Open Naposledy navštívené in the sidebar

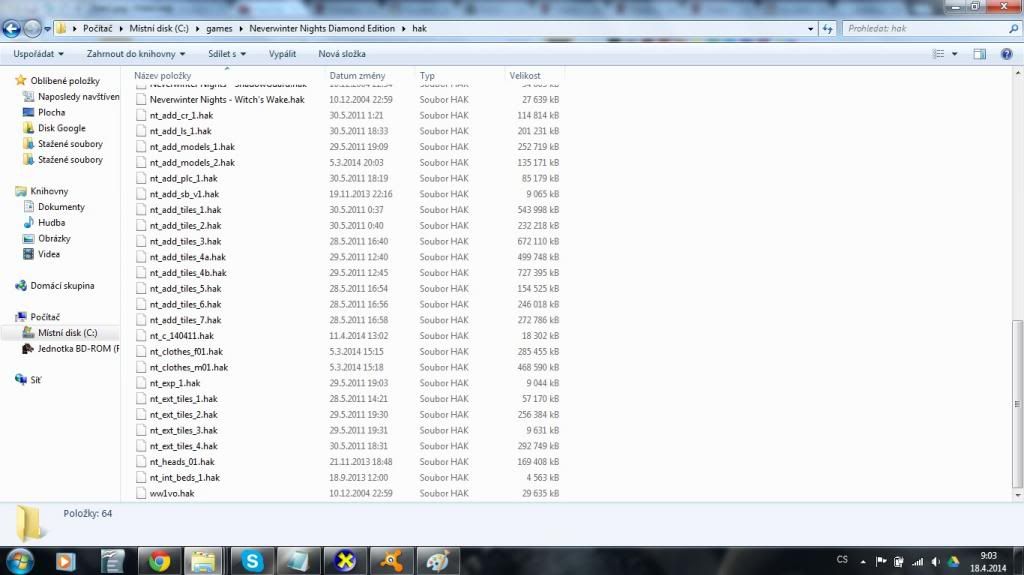pyautogui.click(x=78, y=97)
